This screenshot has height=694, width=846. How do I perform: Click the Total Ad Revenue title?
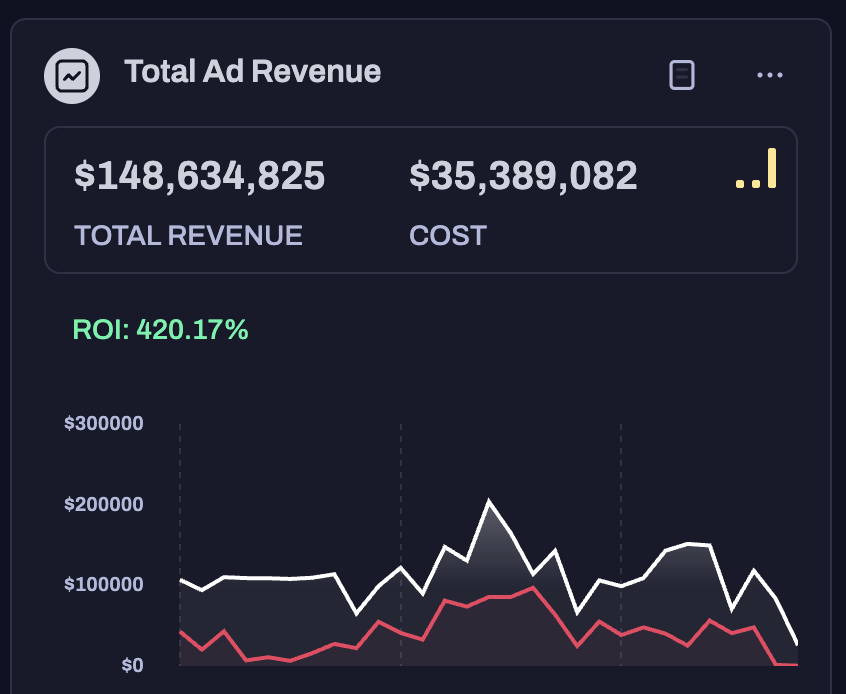tap(252, 72)
